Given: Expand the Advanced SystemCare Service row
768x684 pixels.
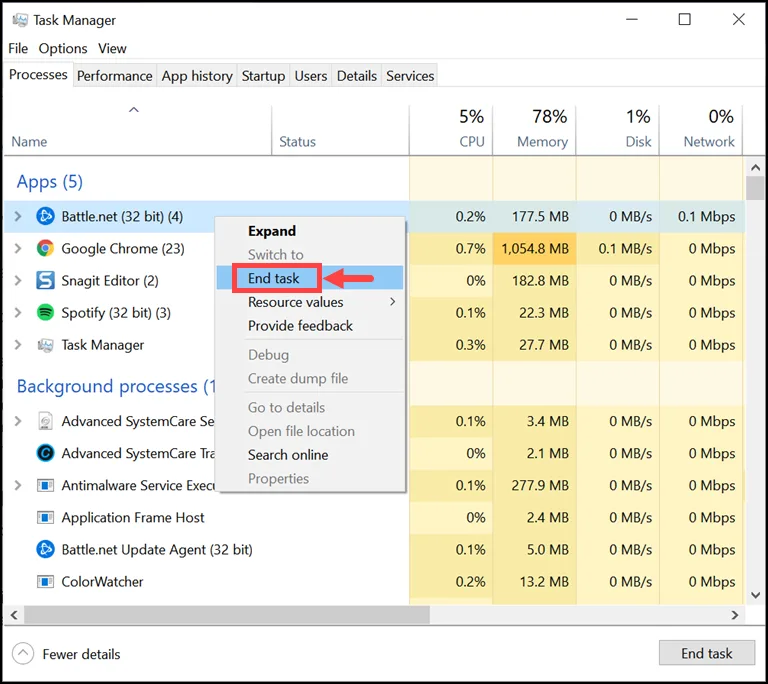Looking at the screenshot, I should pyautogui.click(x=18, y=421).
